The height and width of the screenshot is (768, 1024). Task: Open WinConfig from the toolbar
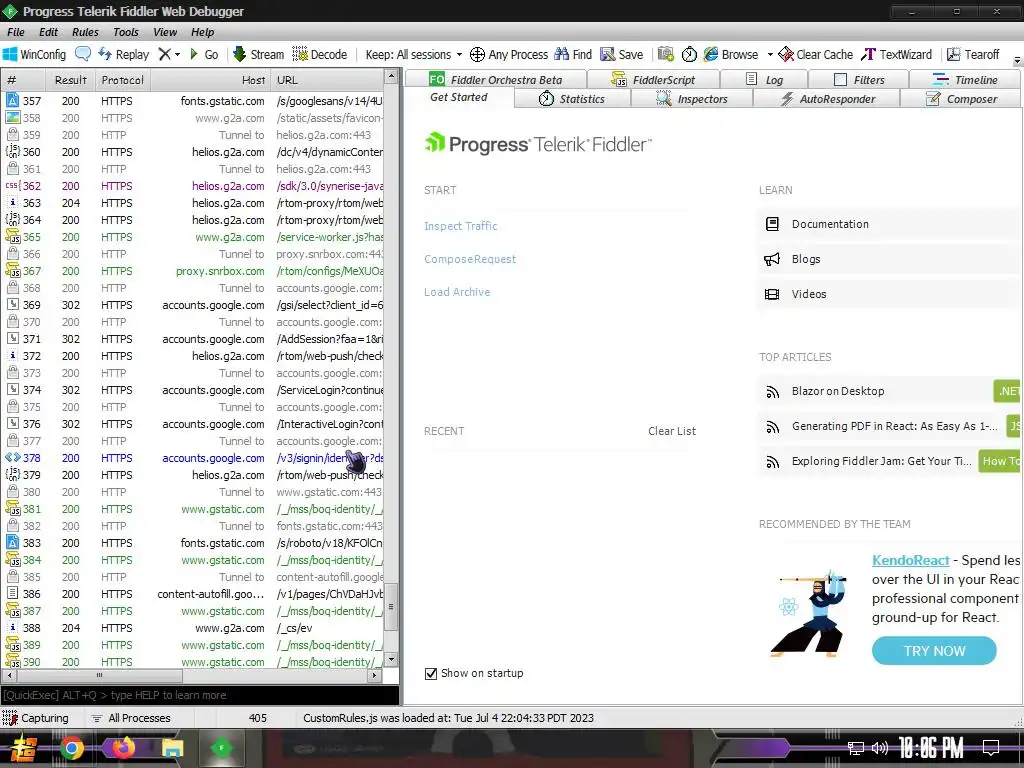(35, 54)
